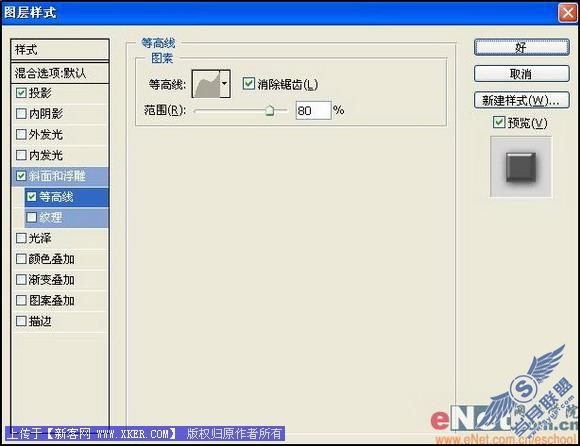Select the 混合选项:默认 blending options entry
The image size is (580, 446).
(x=60, y=73)
